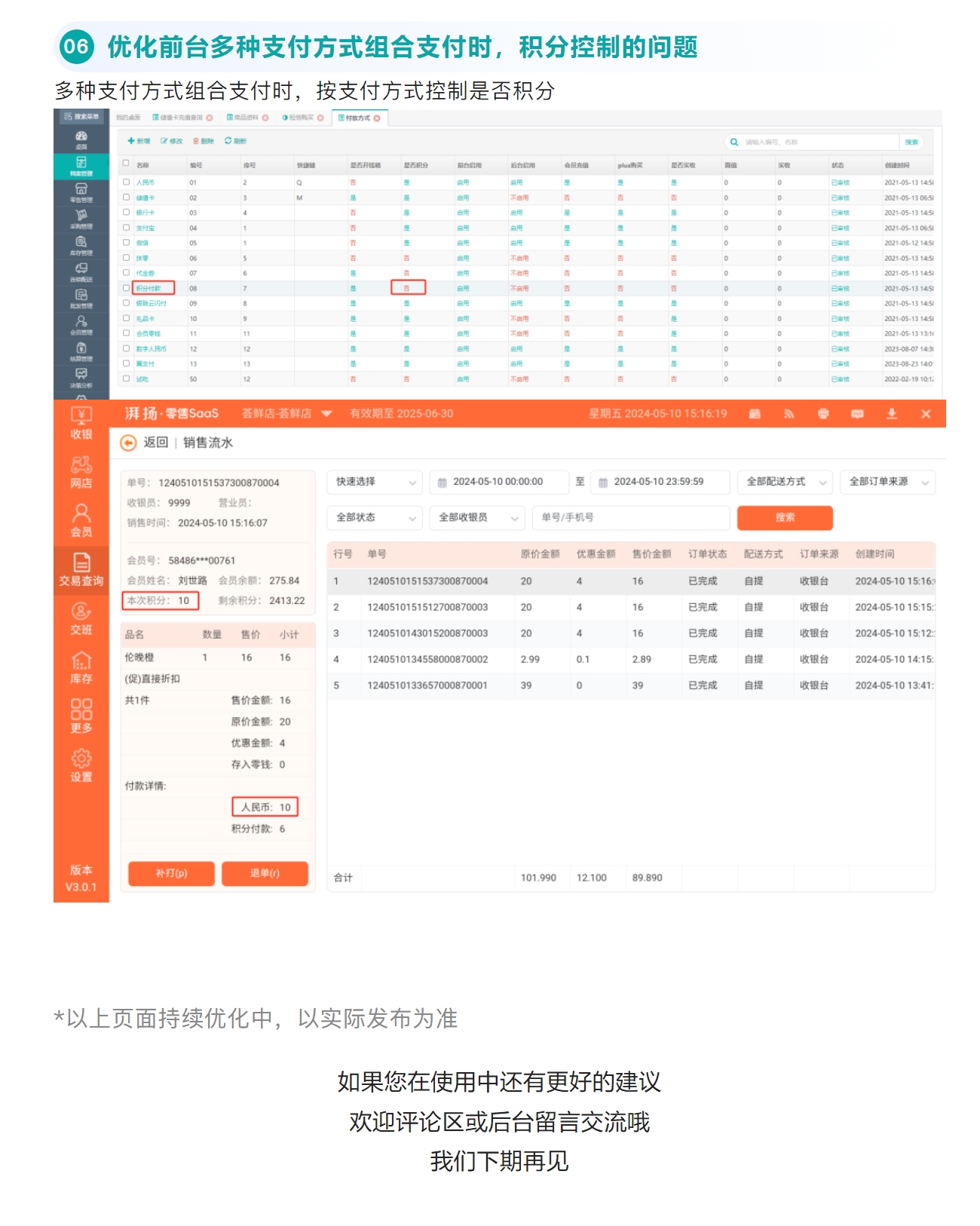The width and height of the screenshot is (980, 1226).
Task: Open 连锁配送 truck icon in sidebar
Action: (x=81, y=272)
